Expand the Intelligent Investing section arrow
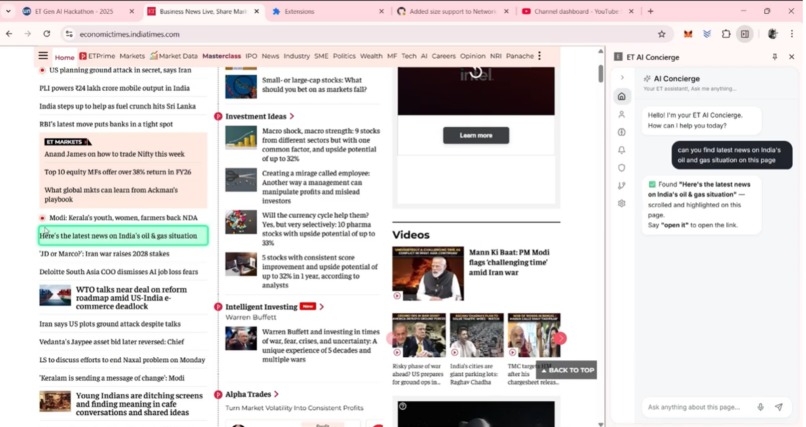806x427 pixels. click(322, 307)
